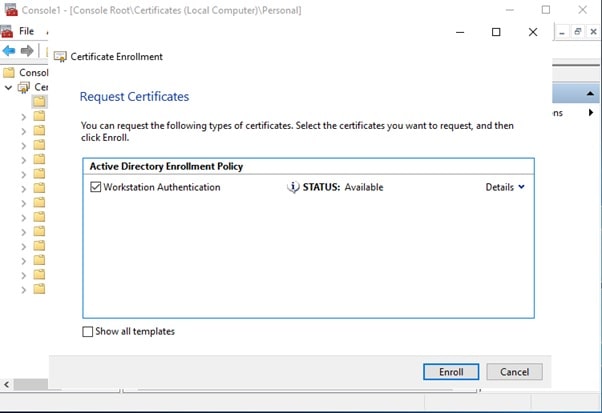This screenshot has width=602, height=413.
Task: Restore the inner MMC child window
Action: tap(578, 32)
